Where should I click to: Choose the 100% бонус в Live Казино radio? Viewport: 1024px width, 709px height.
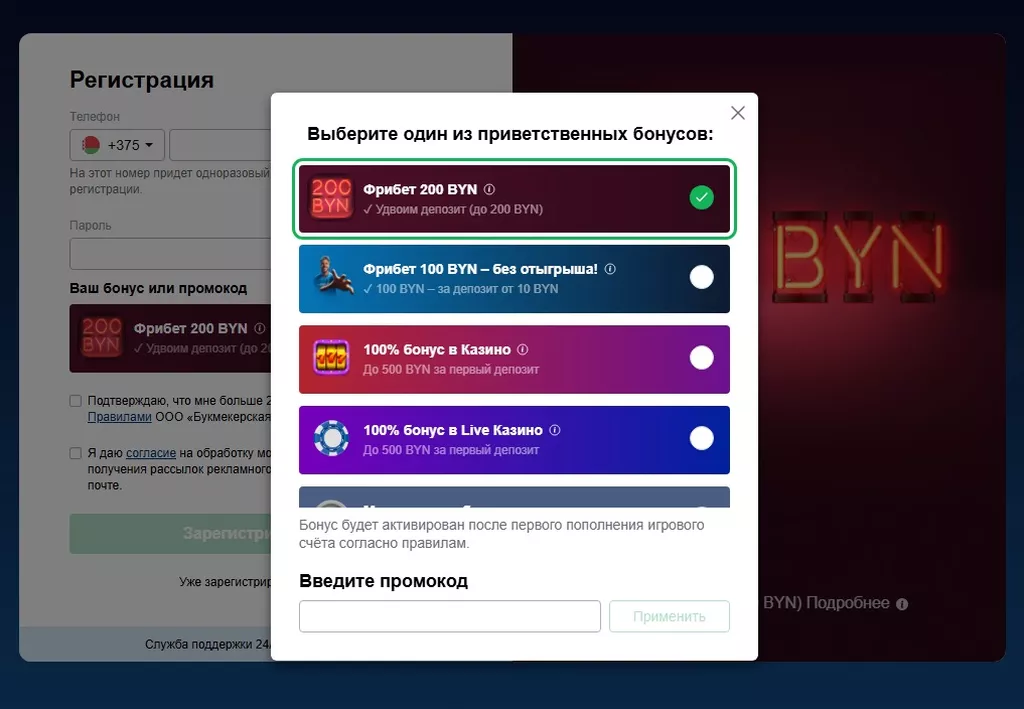point(702,438)
